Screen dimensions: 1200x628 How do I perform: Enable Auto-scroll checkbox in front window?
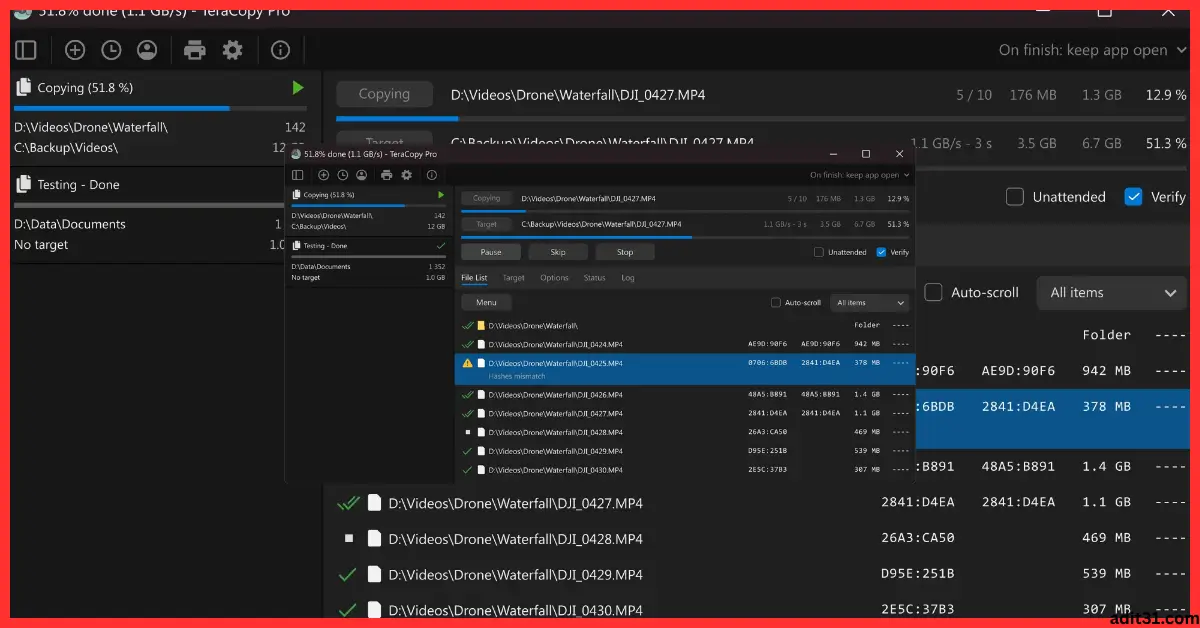776,302
